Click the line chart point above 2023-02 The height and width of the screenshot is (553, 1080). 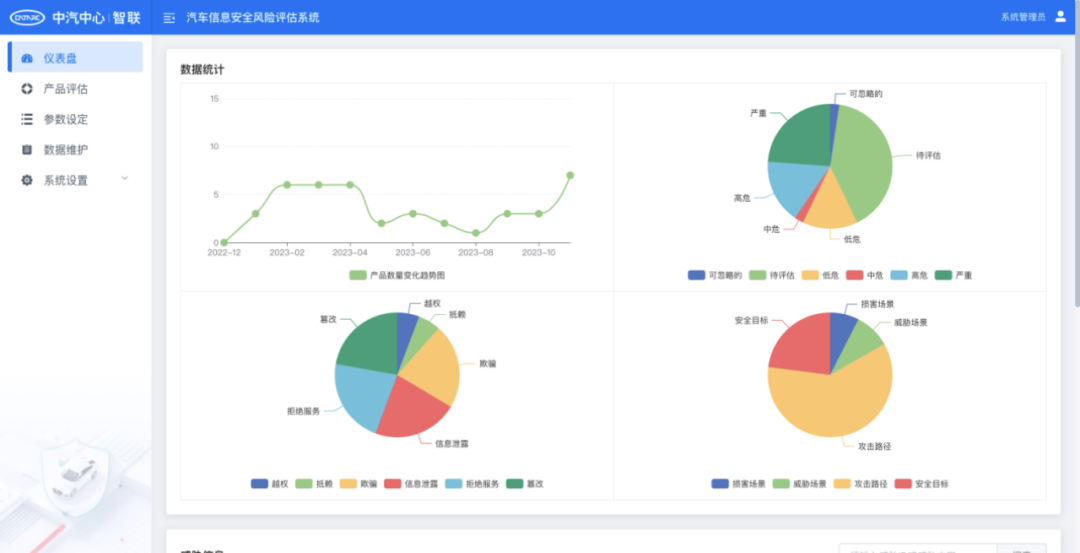287,185
